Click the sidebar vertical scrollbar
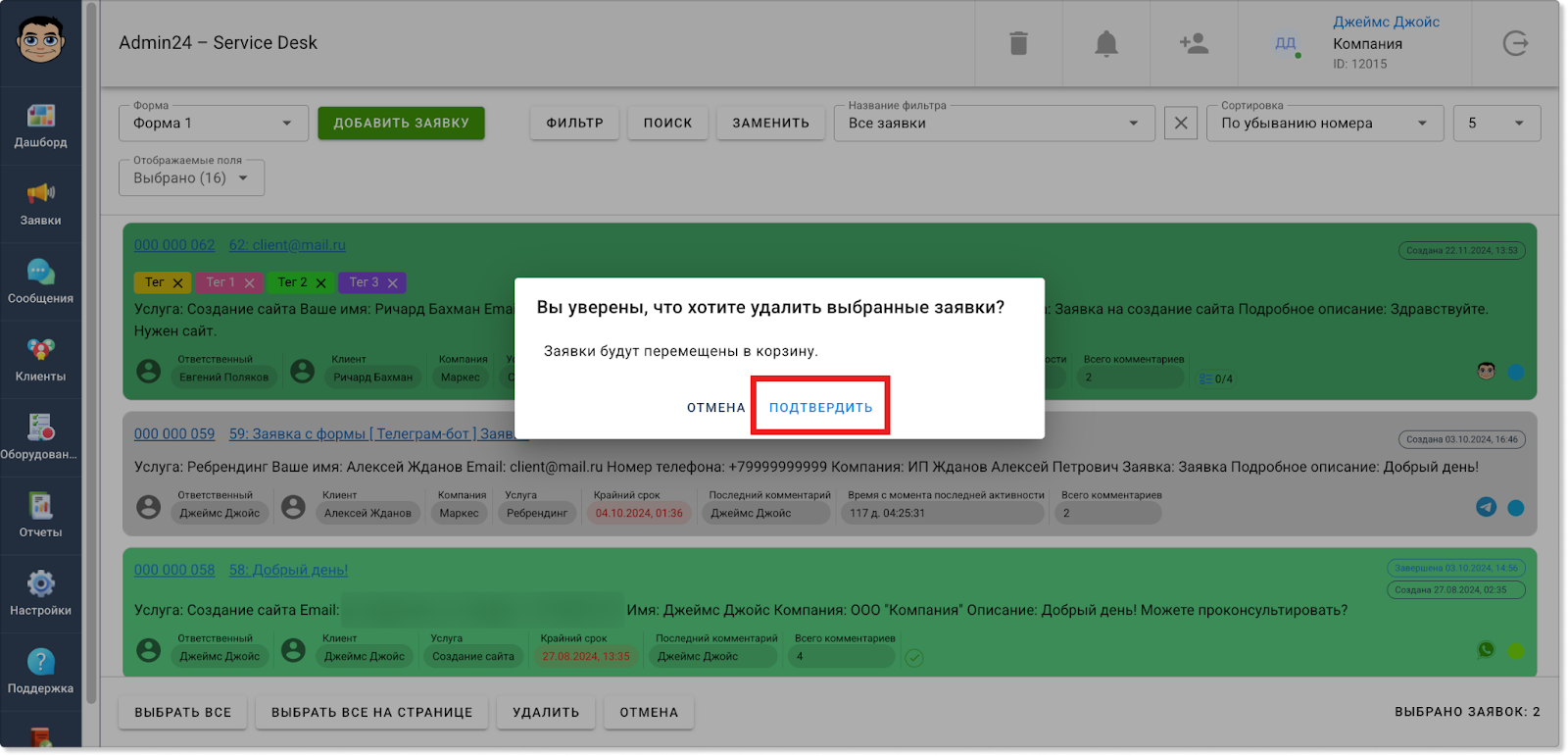Viewport: 1568px width, 756px height. (x=91, y=353)
